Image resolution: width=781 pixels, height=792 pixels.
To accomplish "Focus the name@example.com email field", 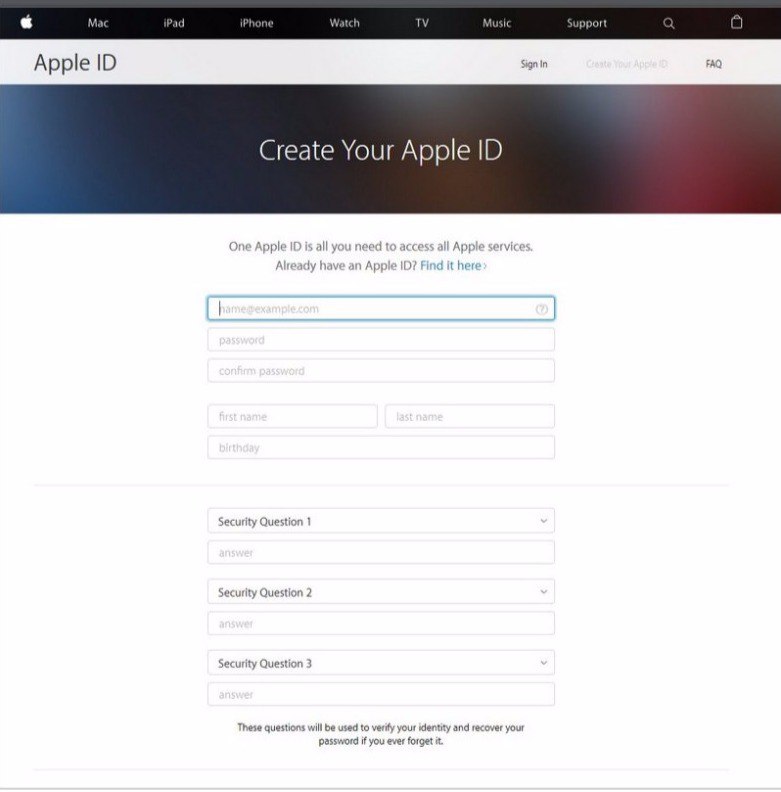I will pyautogui.click(x=381, y=309).
